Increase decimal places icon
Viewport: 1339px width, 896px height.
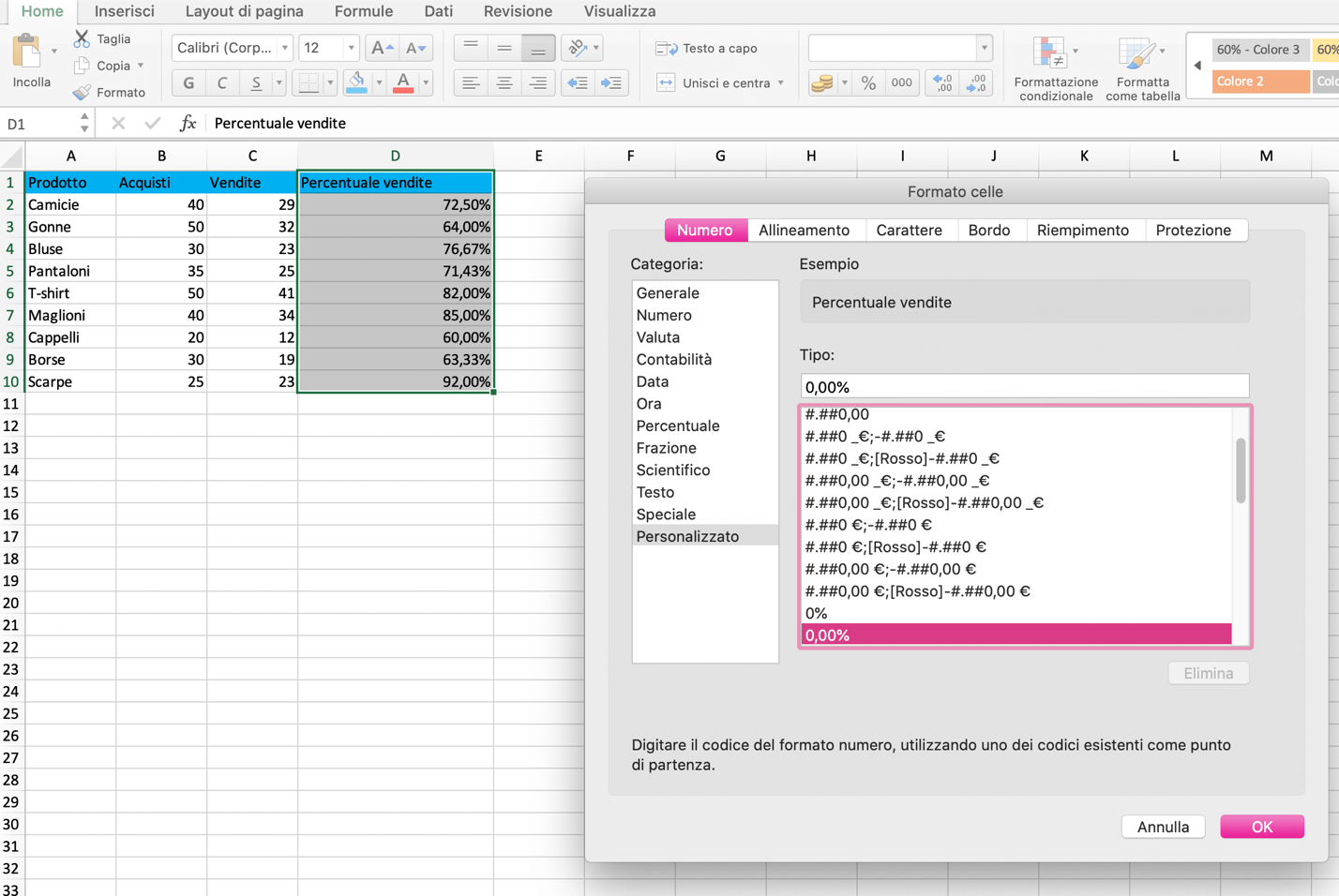click(x=942, y=82)
